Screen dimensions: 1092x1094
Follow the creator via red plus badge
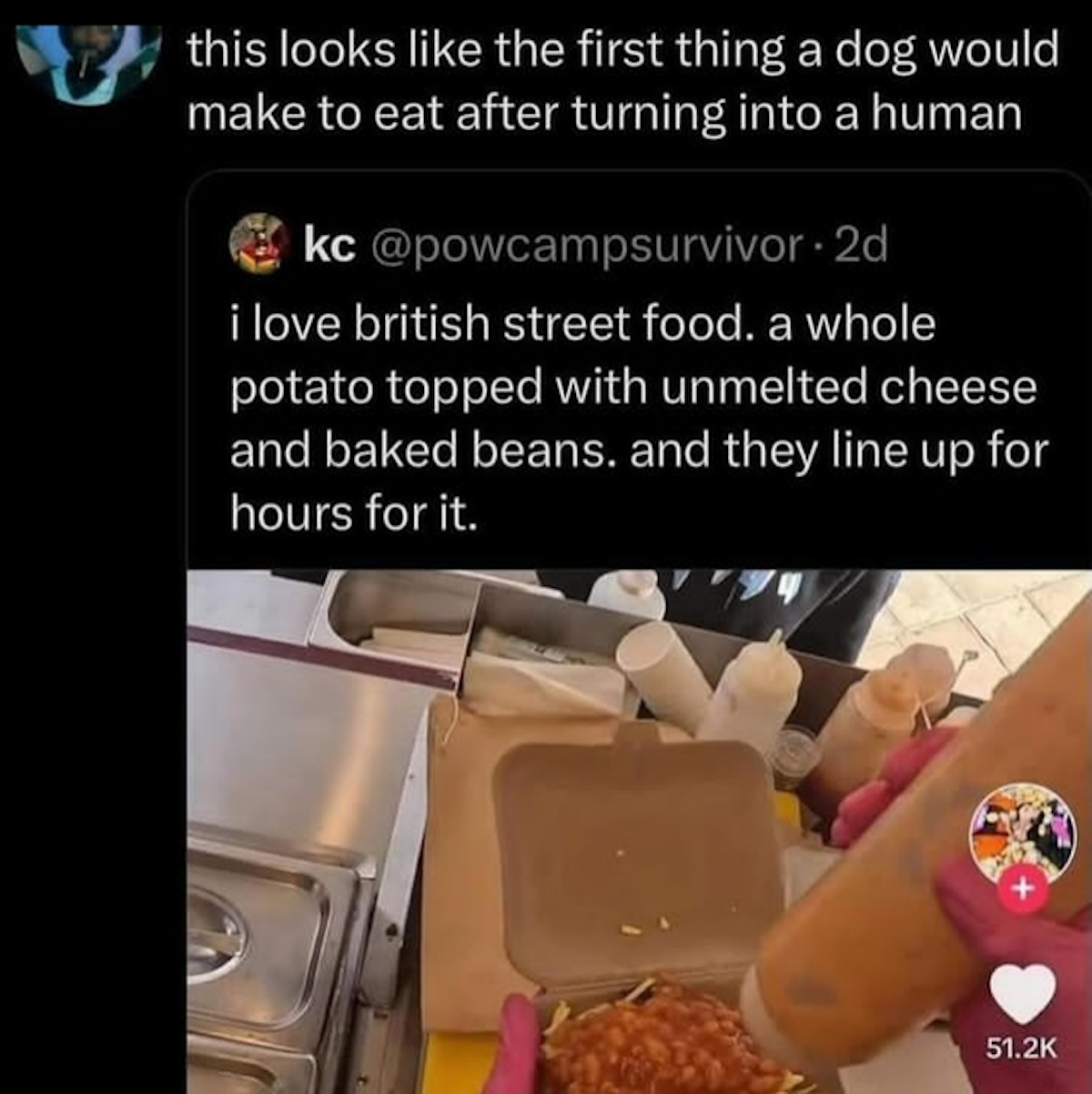[x=1023, y=889]
